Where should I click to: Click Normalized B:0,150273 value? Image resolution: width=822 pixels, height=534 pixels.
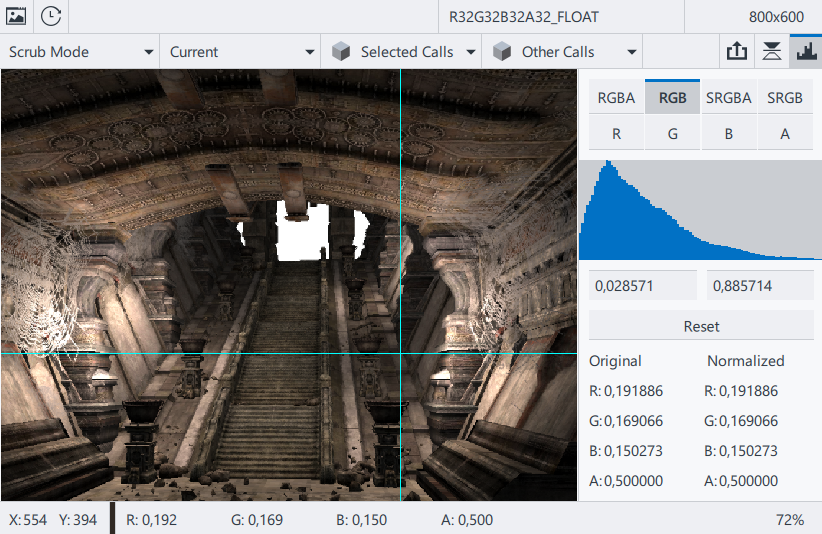(x=741, y=451)
